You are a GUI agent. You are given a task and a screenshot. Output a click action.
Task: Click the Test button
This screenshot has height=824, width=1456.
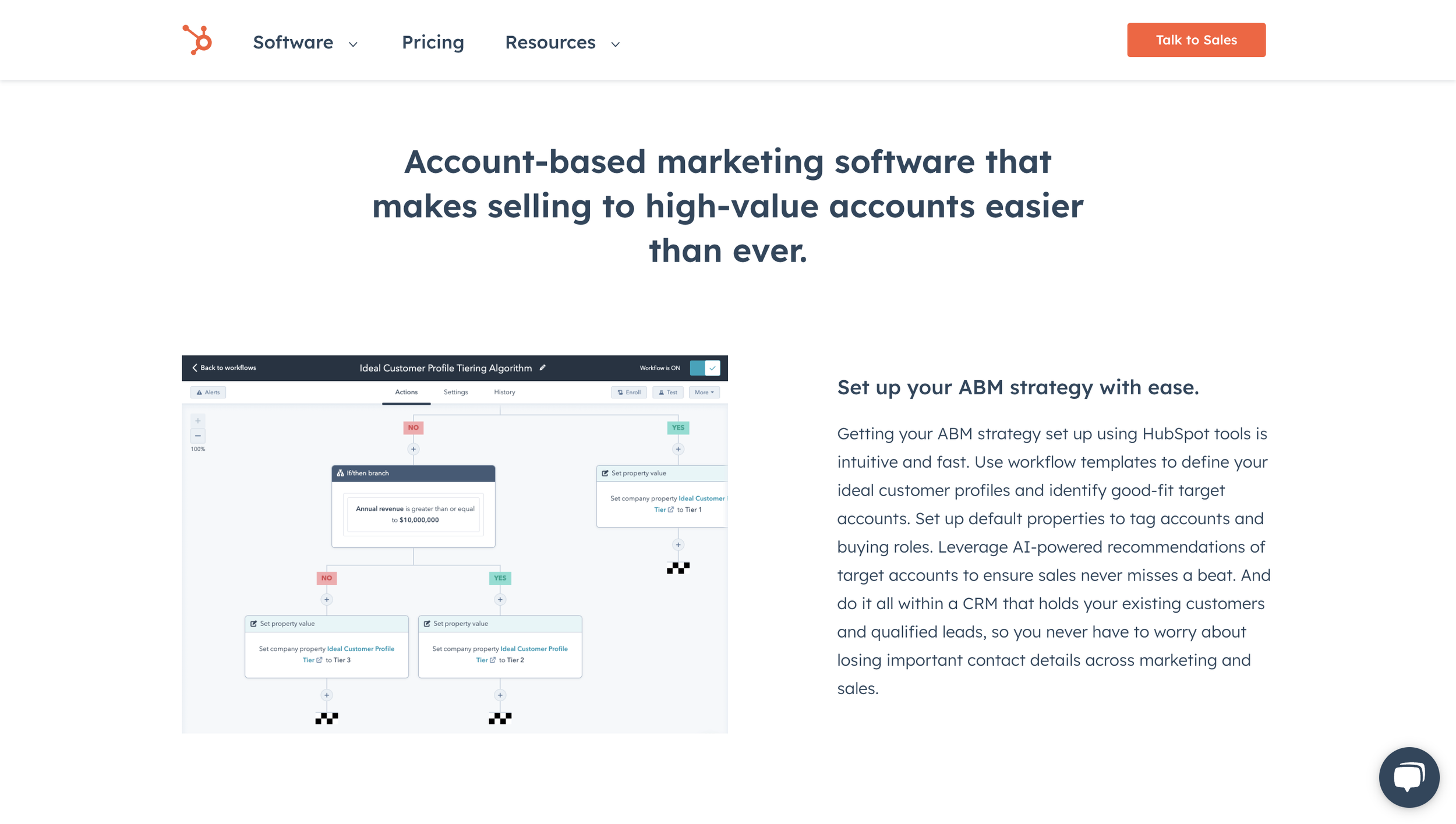point(667,392)
